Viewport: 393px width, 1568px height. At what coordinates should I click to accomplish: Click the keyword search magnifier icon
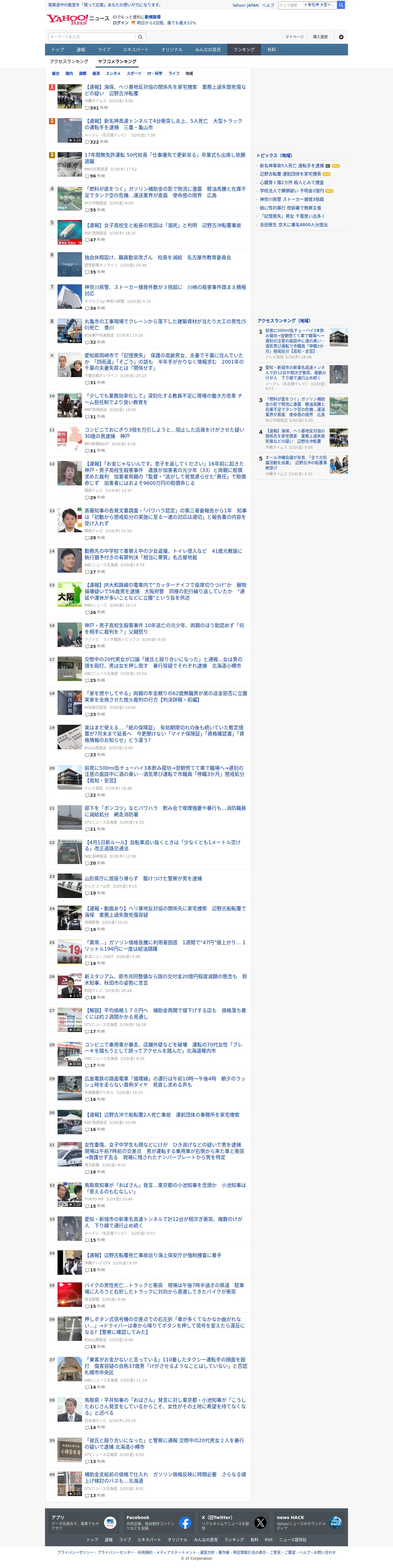click(x=141, y=36)
